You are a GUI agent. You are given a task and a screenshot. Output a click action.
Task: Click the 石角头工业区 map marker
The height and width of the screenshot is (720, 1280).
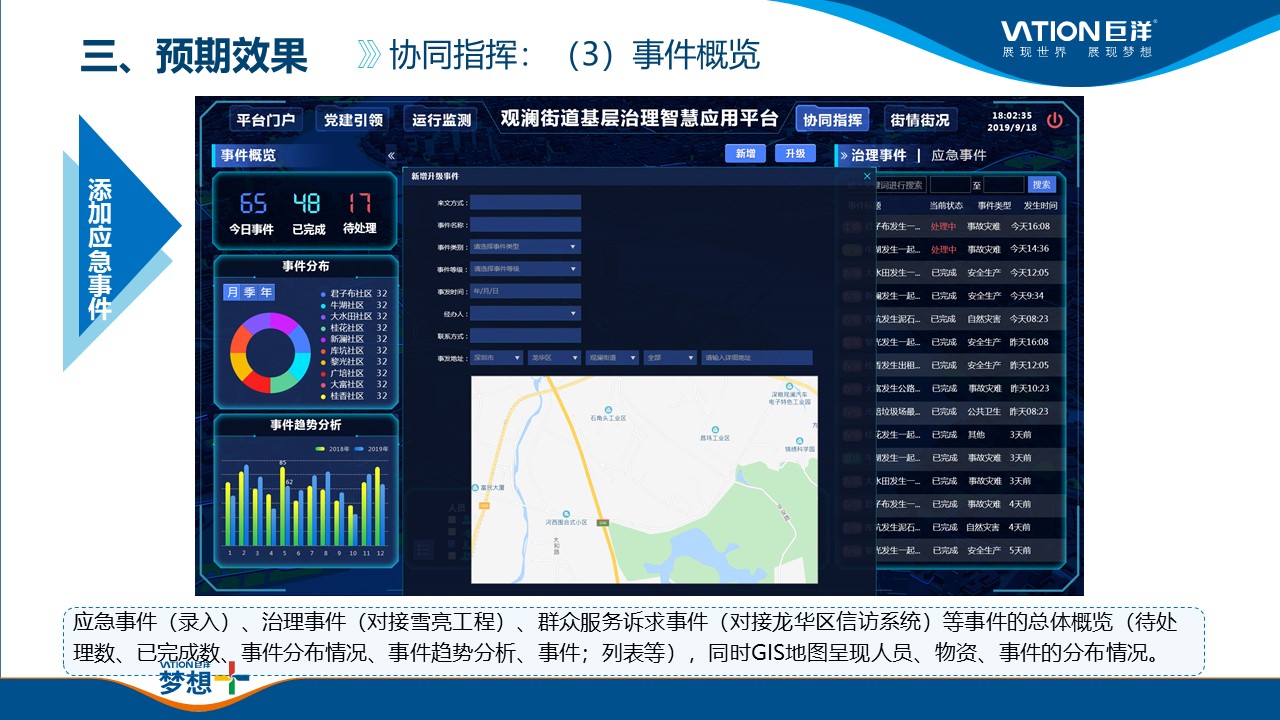pyautogui.click(x=607, y=408)
